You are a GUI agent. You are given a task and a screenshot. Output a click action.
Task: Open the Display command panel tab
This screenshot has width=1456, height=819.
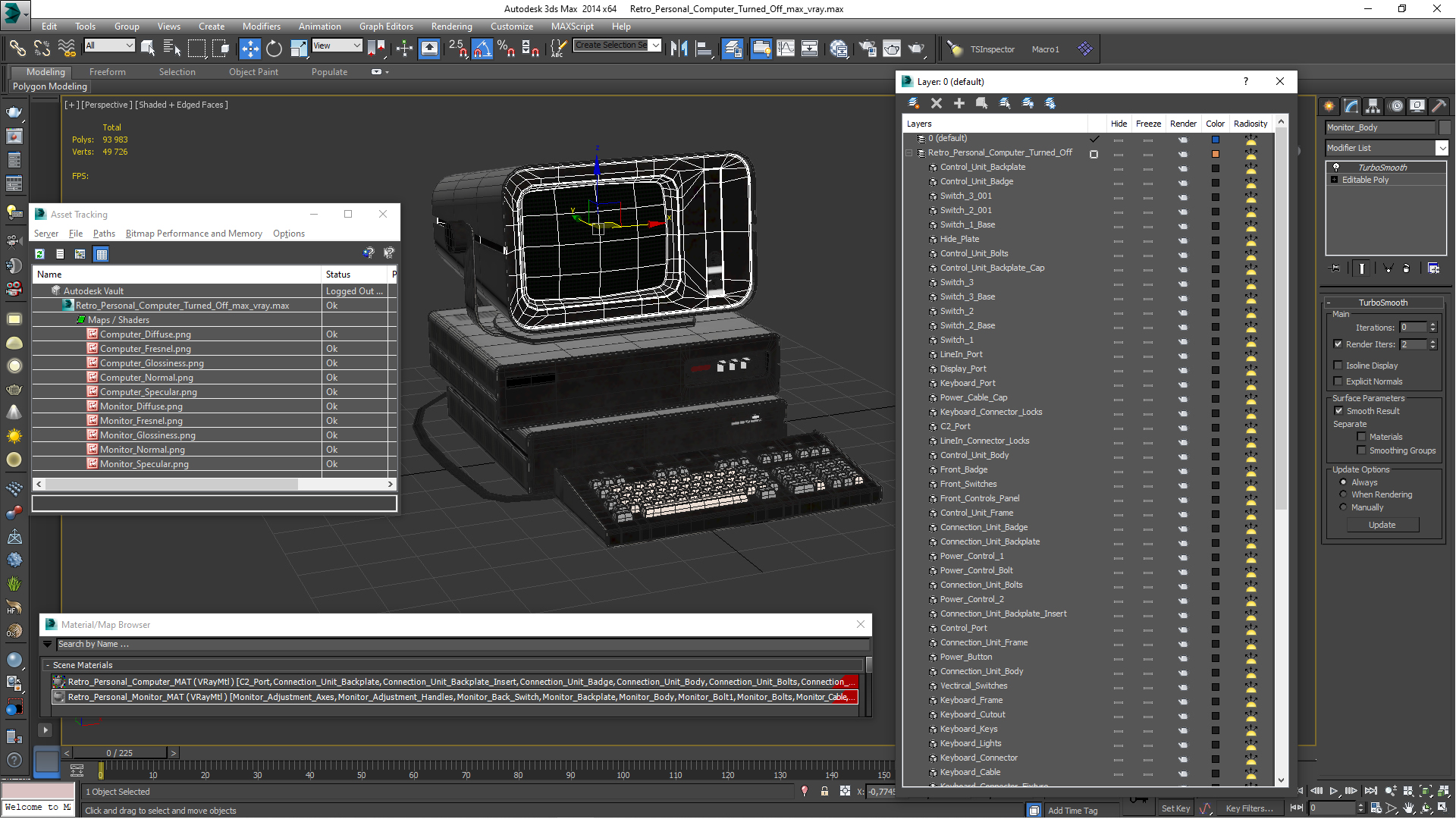pyautogui.click(x=1417, y=106)
